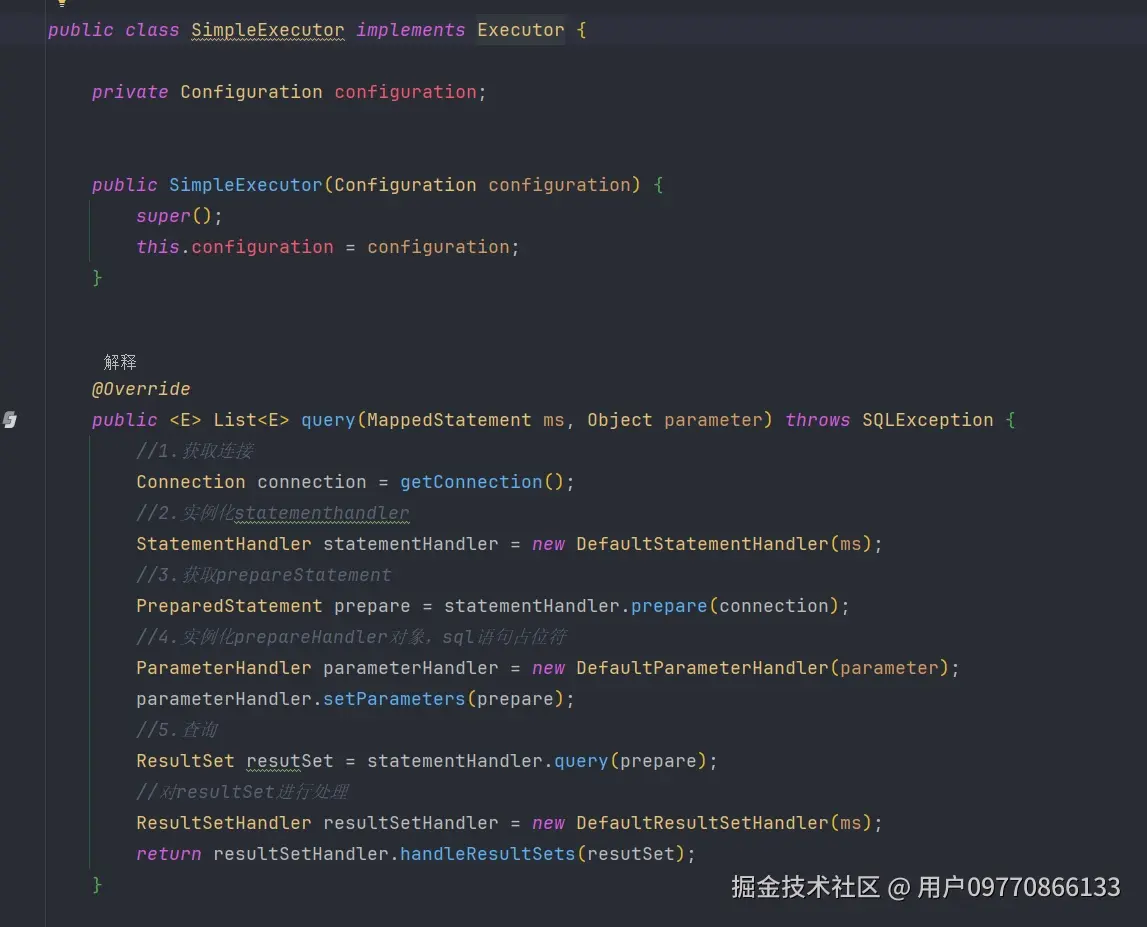Click the comment //3.获取prepareStatement
Viewport: 1147px width, 927px height.
click(x=263, y=575)
